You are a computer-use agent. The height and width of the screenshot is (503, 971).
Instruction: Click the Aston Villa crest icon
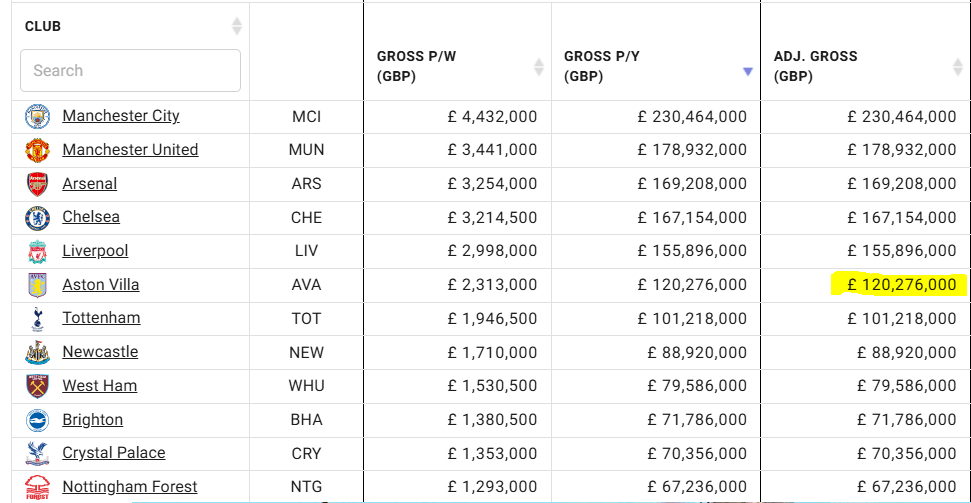(x=37, y=285)
